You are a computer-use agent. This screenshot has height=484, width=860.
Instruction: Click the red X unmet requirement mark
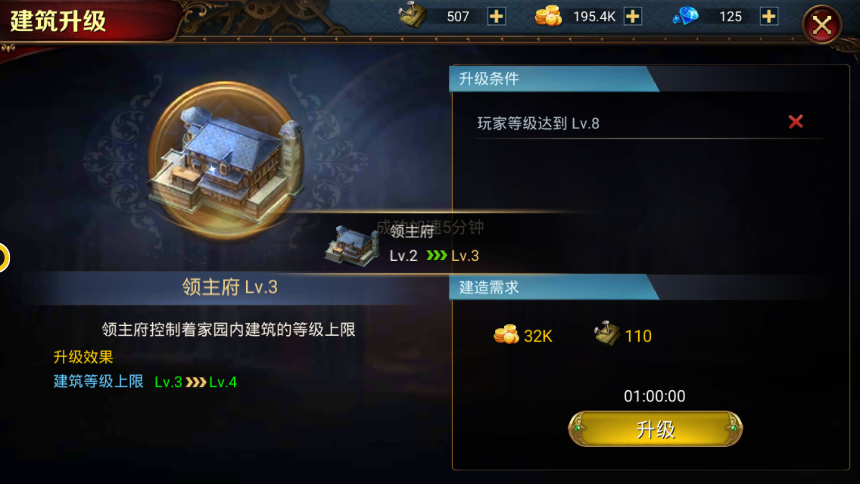coord(796,122)
